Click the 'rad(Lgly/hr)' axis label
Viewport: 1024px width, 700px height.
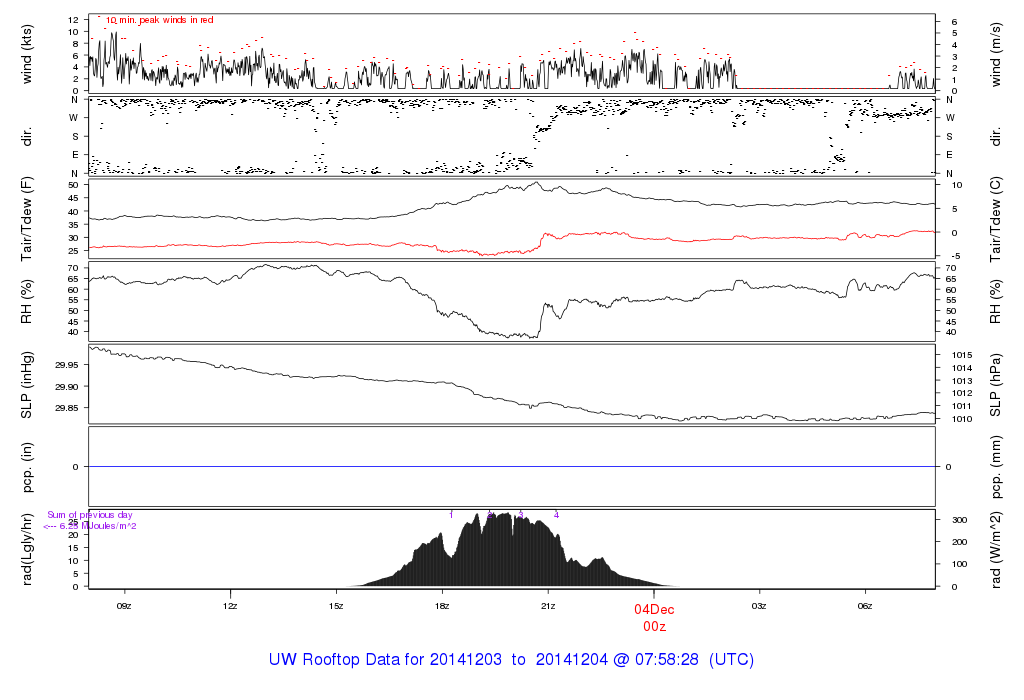pyautogui.click(x=27, y=549)
